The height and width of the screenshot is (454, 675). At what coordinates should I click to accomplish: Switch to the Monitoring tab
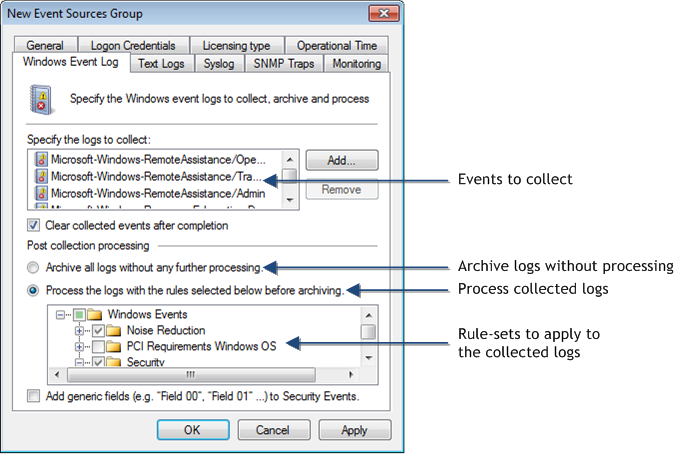pyautogui.click(x=356, y=64)
